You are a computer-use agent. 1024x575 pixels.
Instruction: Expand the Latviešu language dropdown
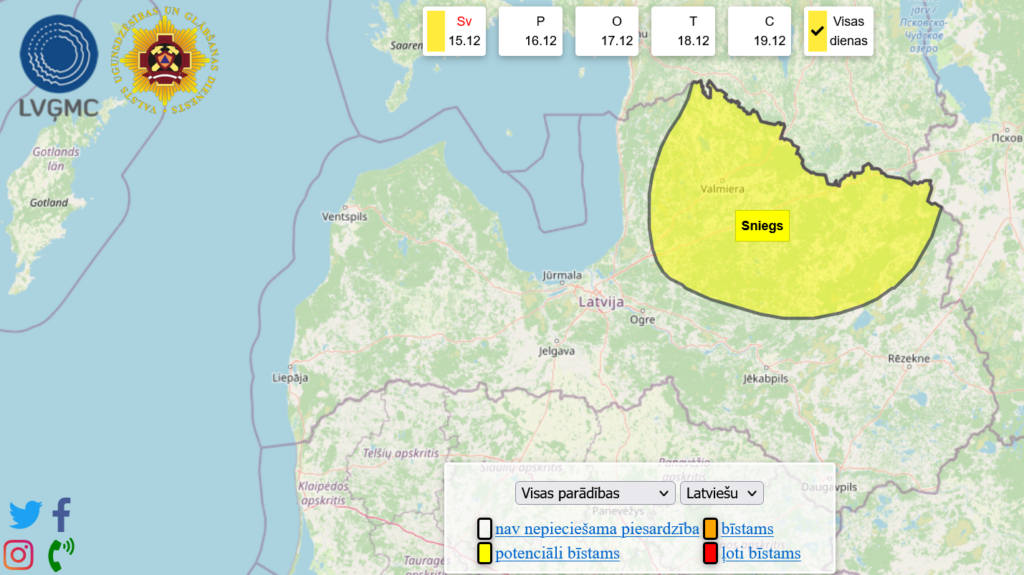[721, 493]
